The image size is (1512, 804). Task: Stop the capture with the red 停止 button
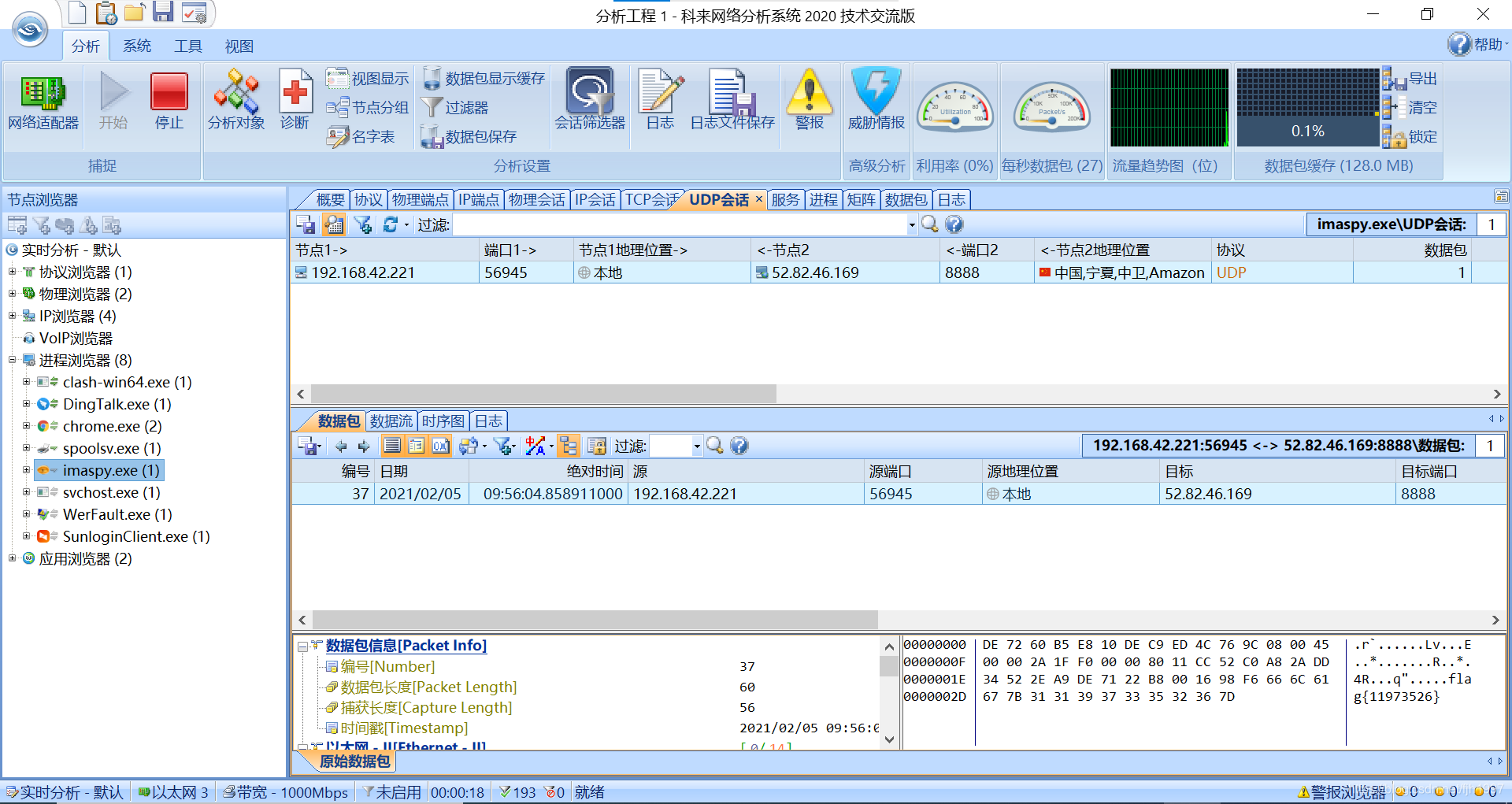click(169, 102)
